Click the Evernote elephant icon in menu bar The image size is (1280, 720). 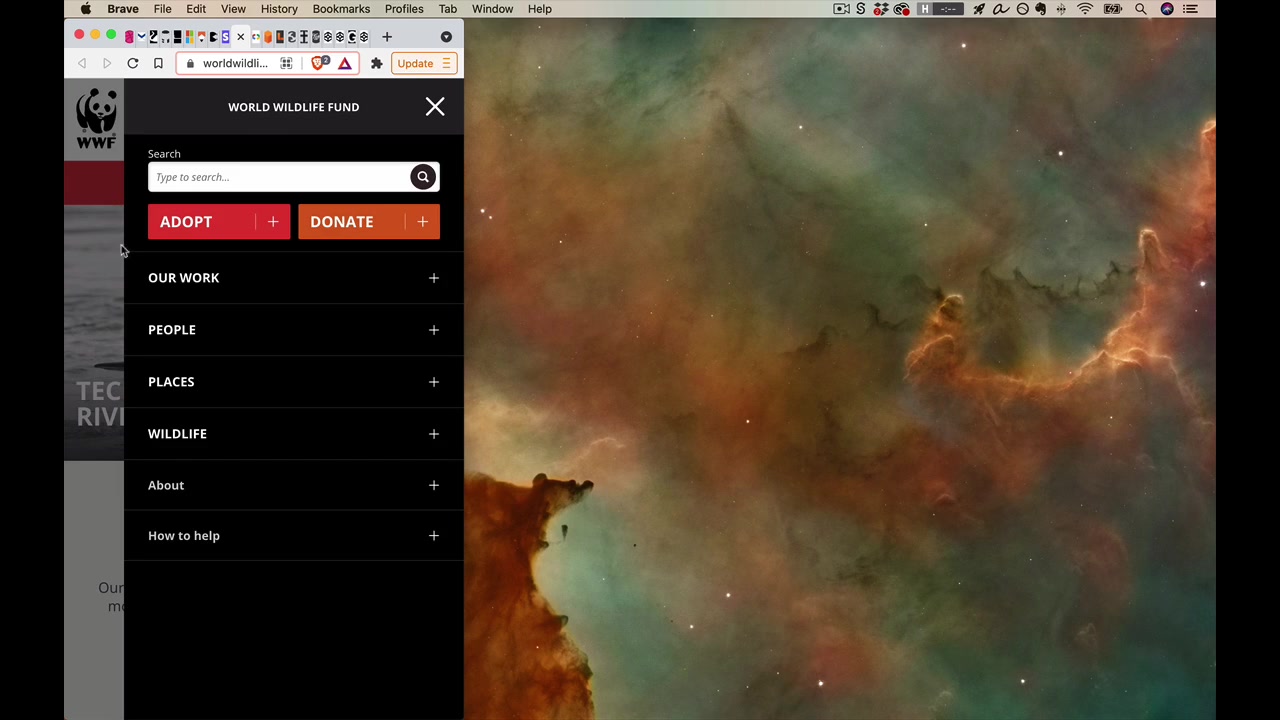point(1041,9)
